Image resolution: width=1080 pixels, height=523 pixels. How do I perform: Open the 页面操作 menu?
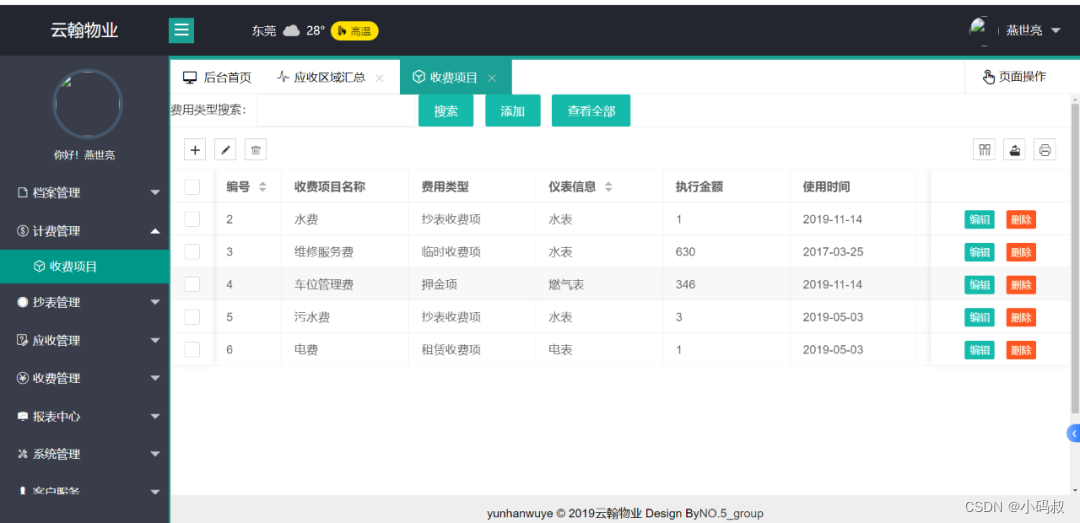pos(1015,77)
